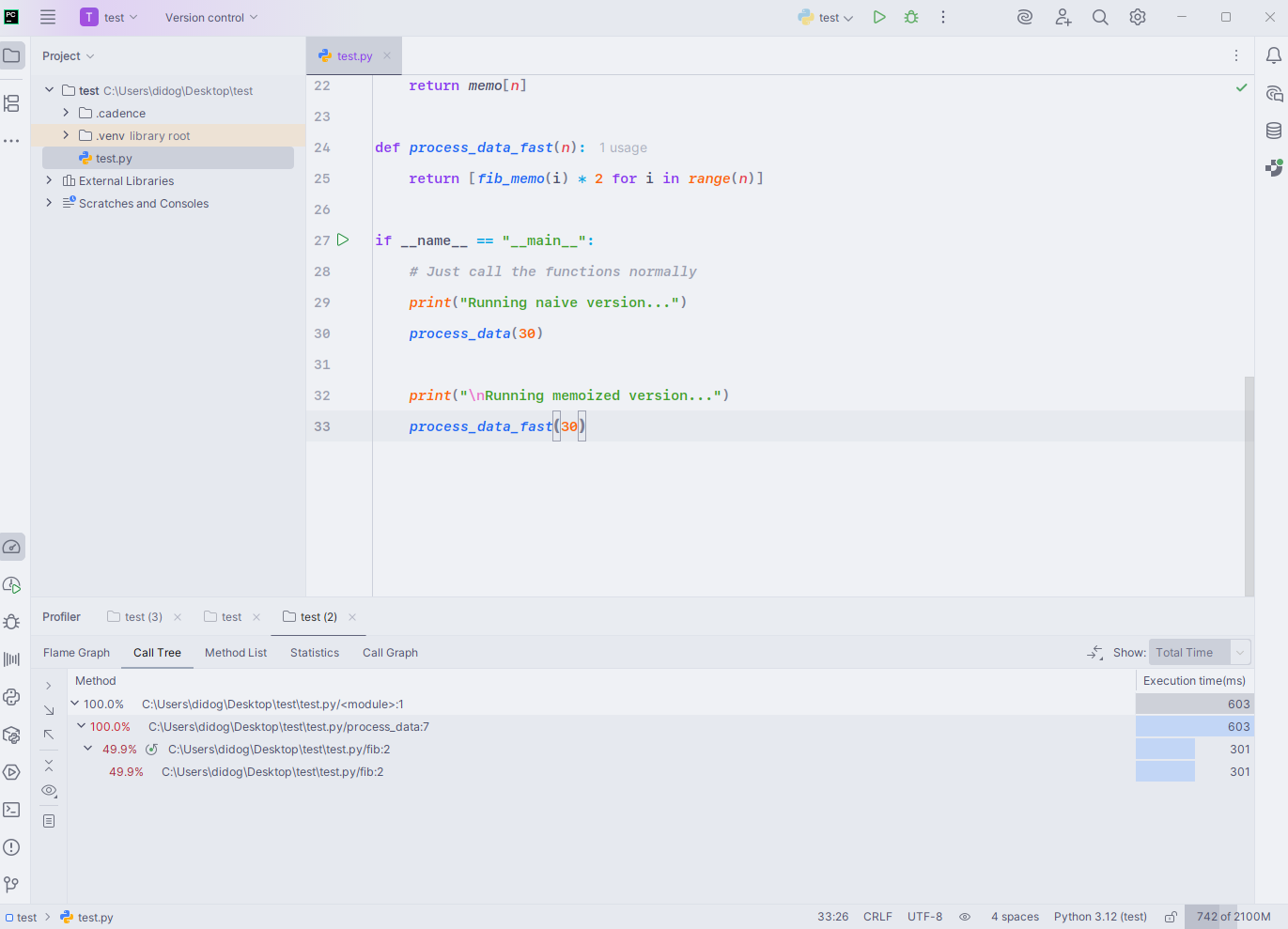
Task: Toggle read-only lock icon in status bar
Action: pos(1171,917)
